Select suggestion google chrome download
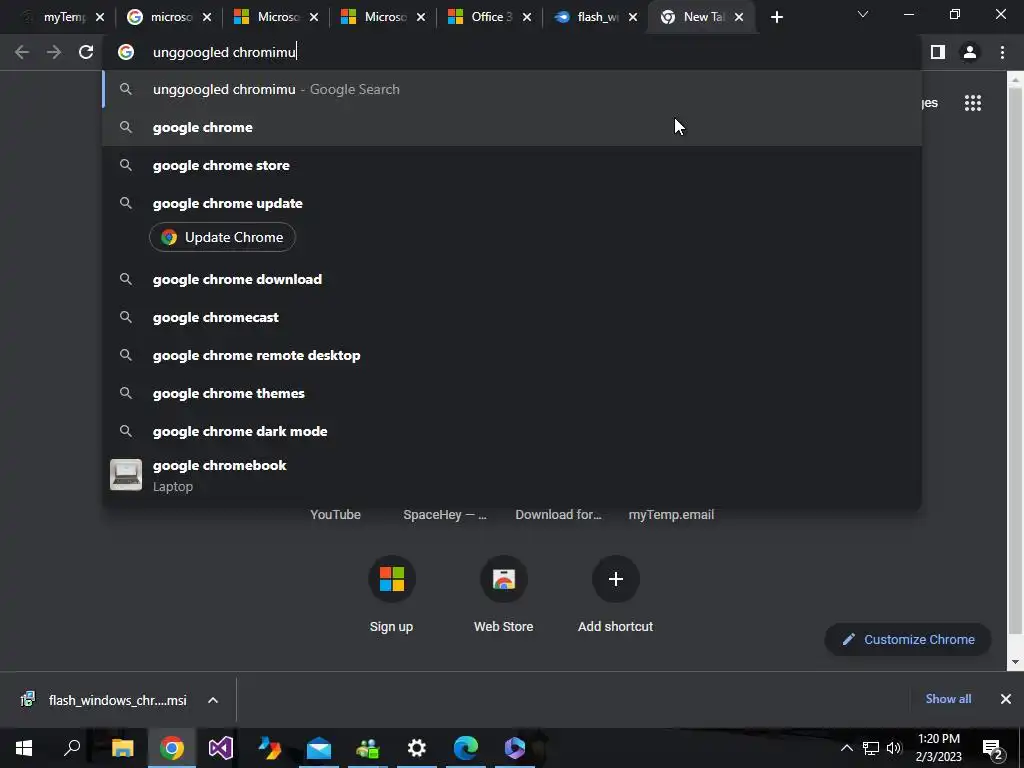Image resolution: width=1024 pixels, height=768 pixels. (512, 280)
